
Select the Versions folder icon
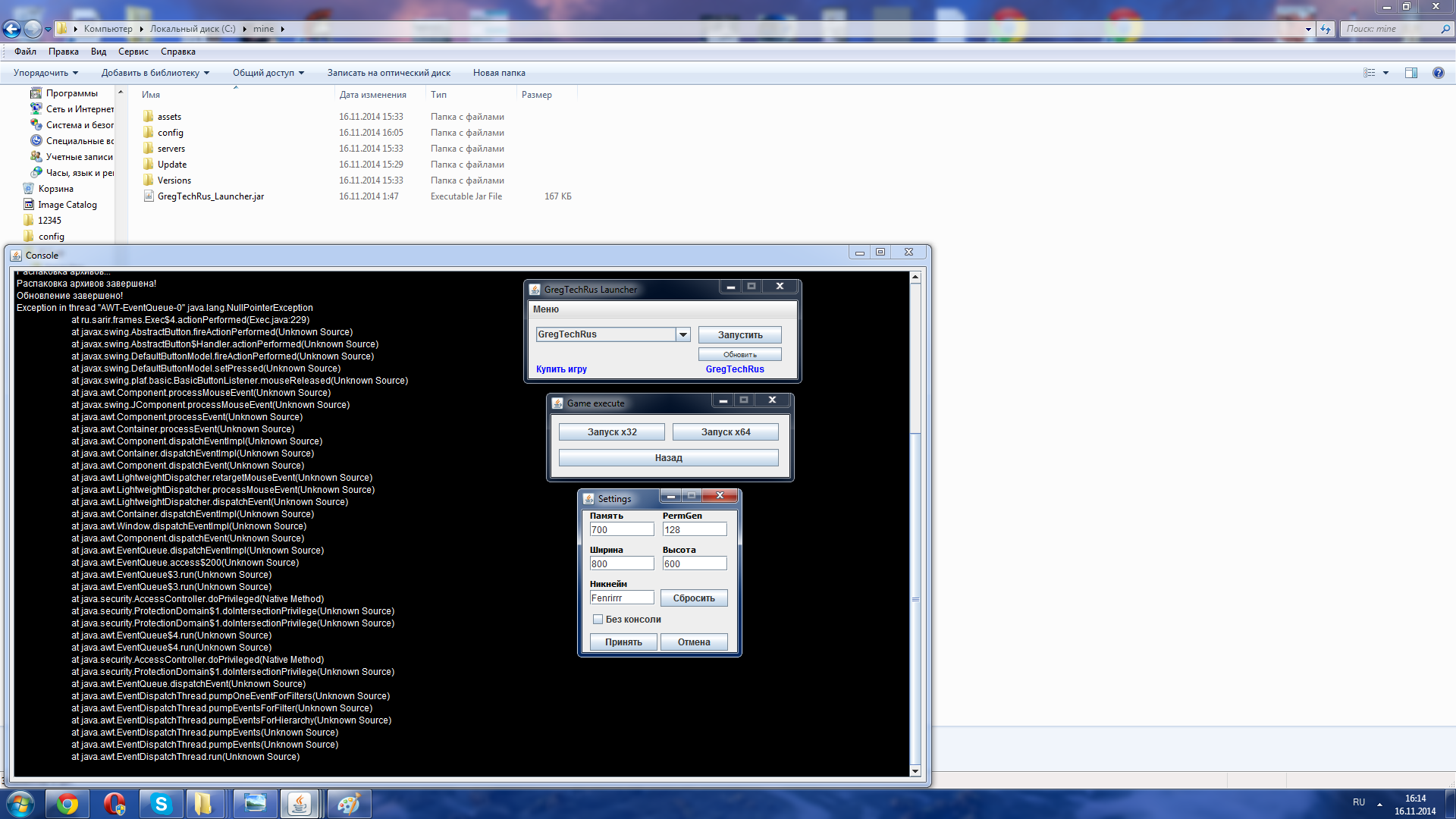[149, 180]
